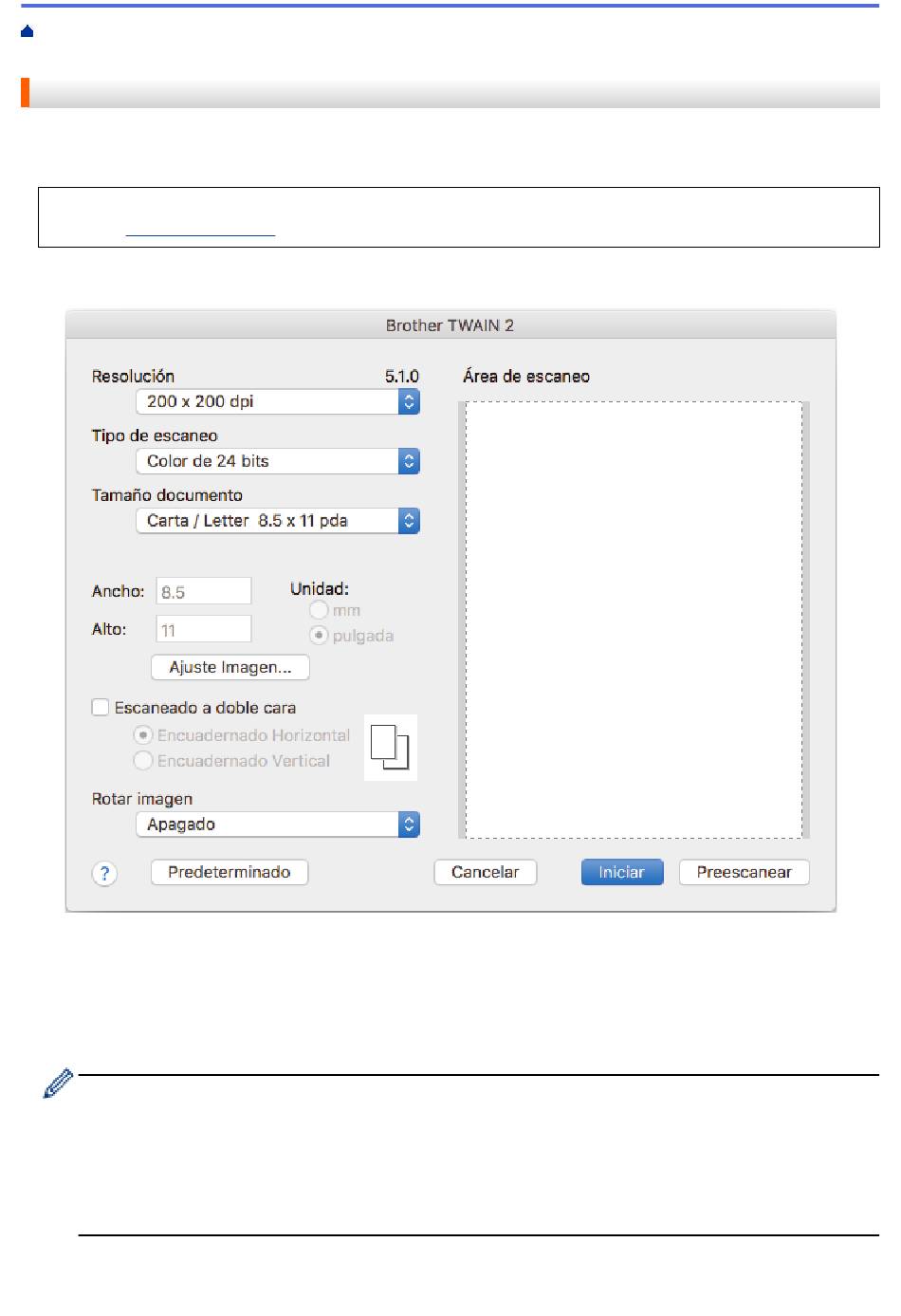This screenshot has width=901, height=1316.
Task: Click the pencil note icon
Action: [x=58, y=1084]
